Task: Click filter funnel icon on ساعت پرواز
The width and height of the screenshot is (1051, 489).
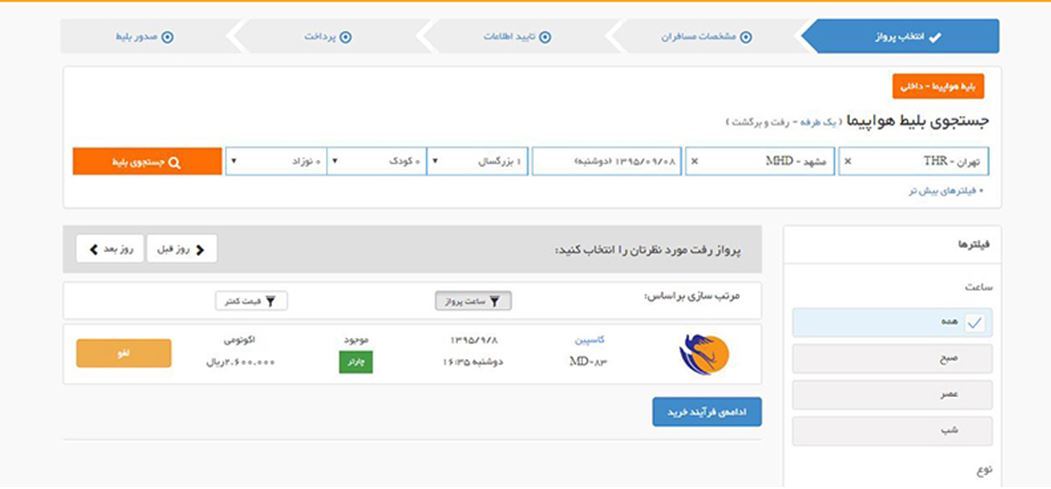Action: click(x=494, y=301)
